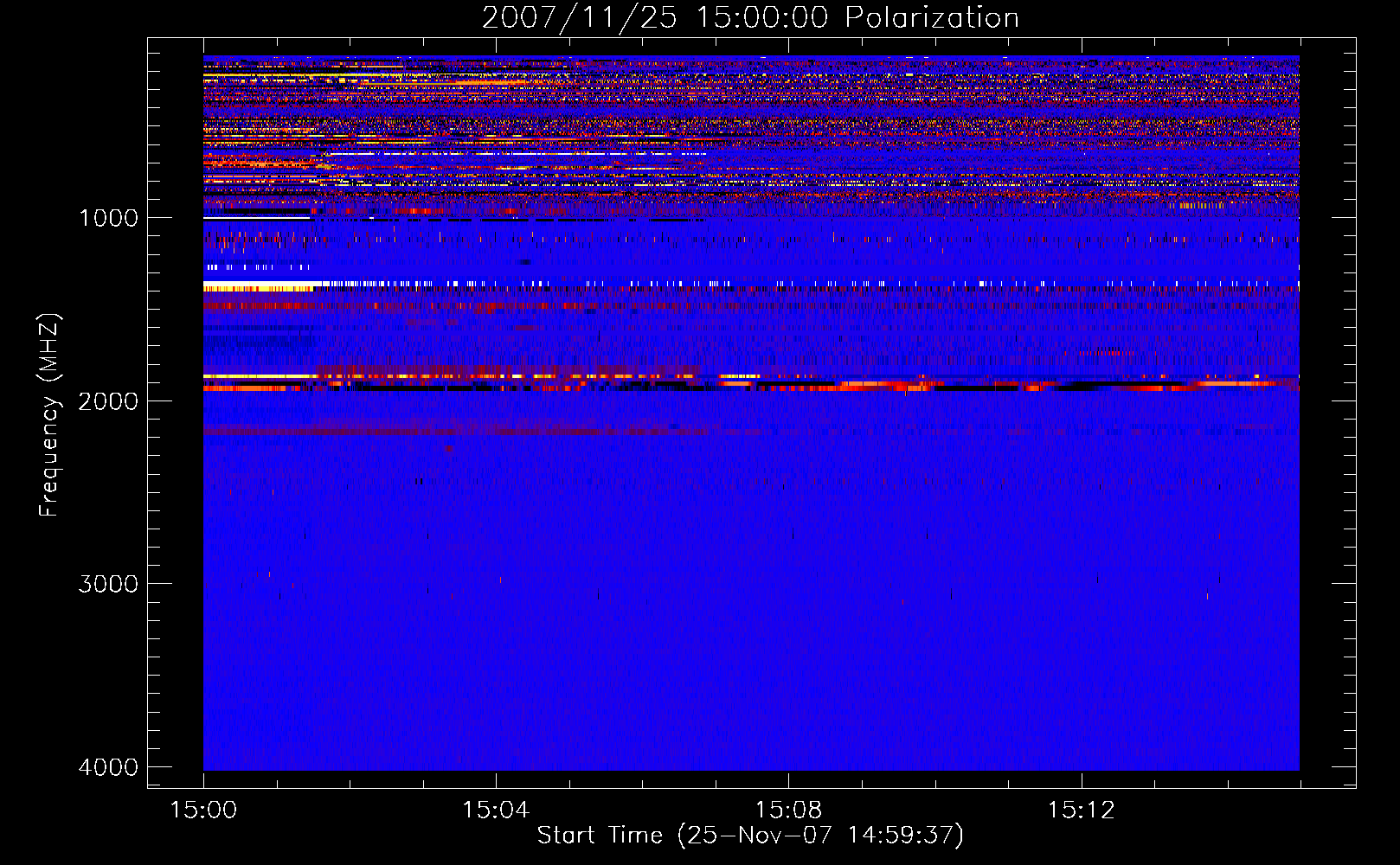This screenshot has height=865, width=1400.
Task: Click the "1000" frequency tick label
Action: pos(108,218)
